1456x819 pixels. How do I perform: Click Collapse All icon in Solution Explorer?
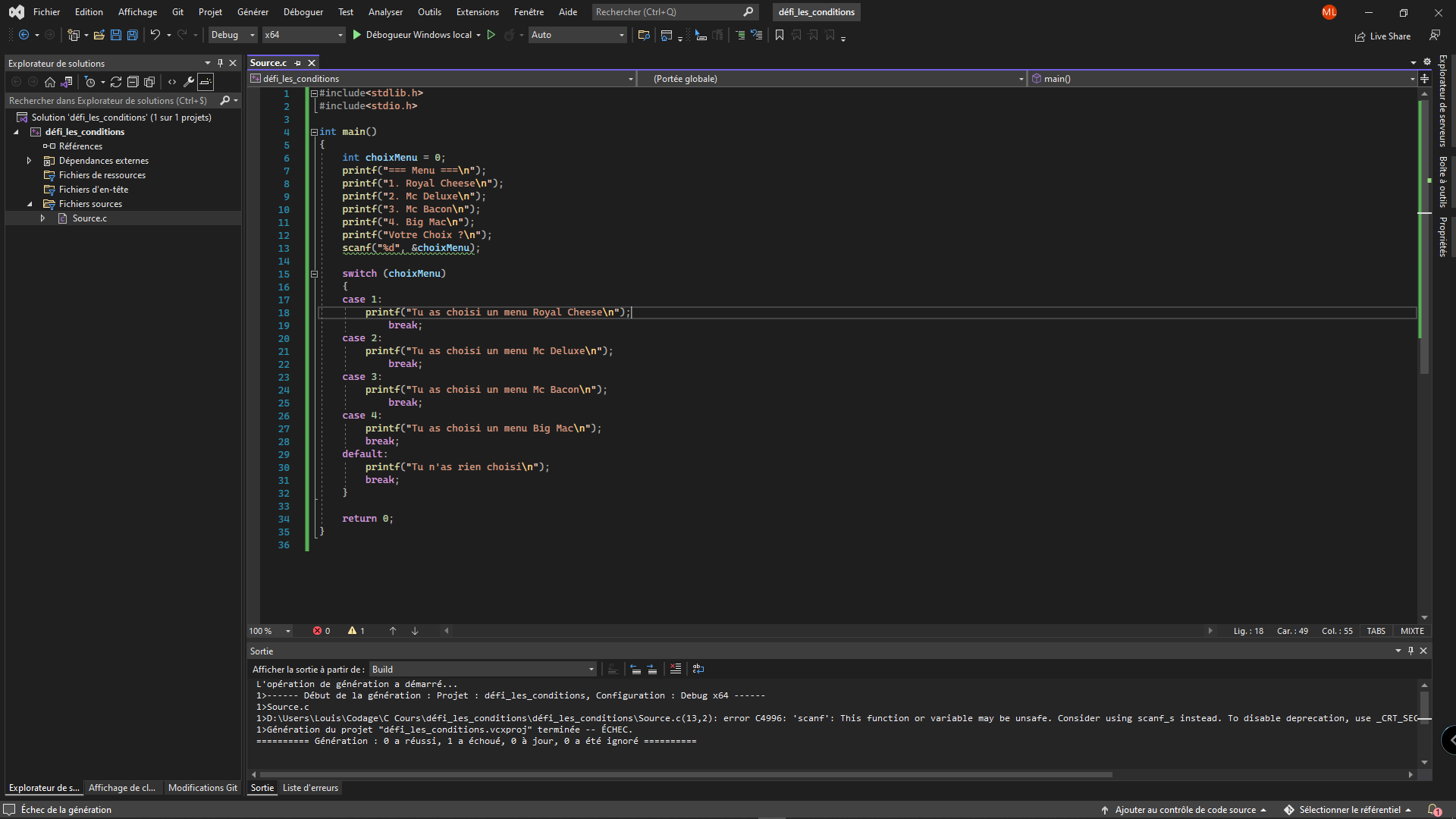(x=133, y=82)
